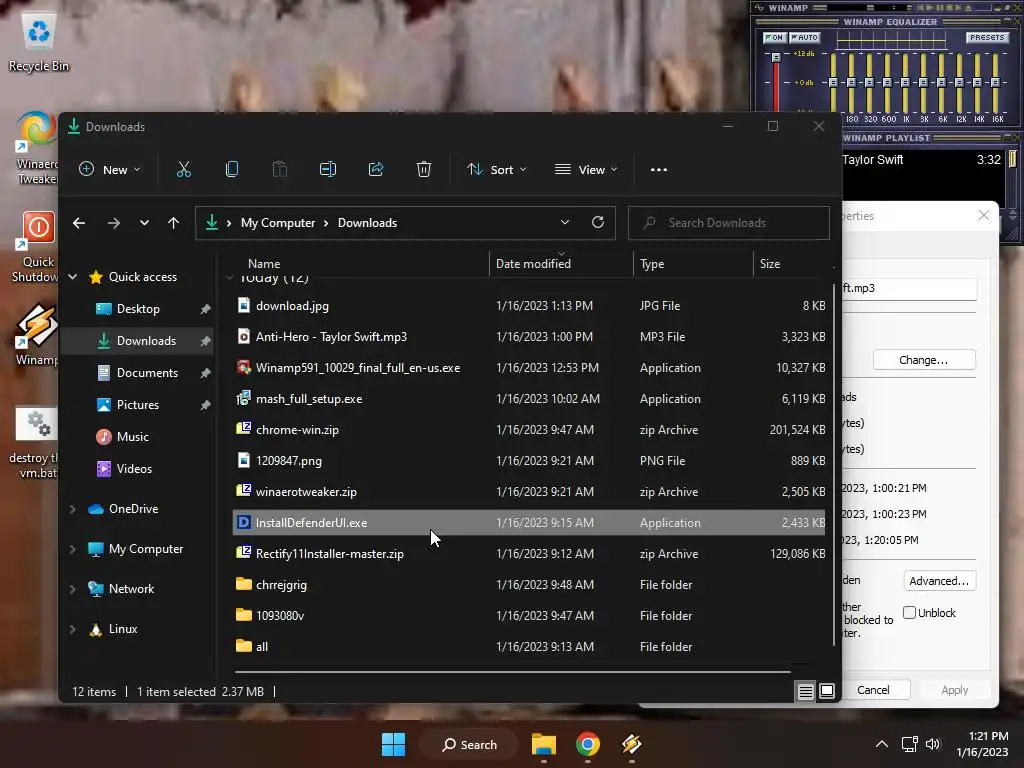Expand address bar history dropdown
This screenshot has height=768, width=1024.
[565, 223]
